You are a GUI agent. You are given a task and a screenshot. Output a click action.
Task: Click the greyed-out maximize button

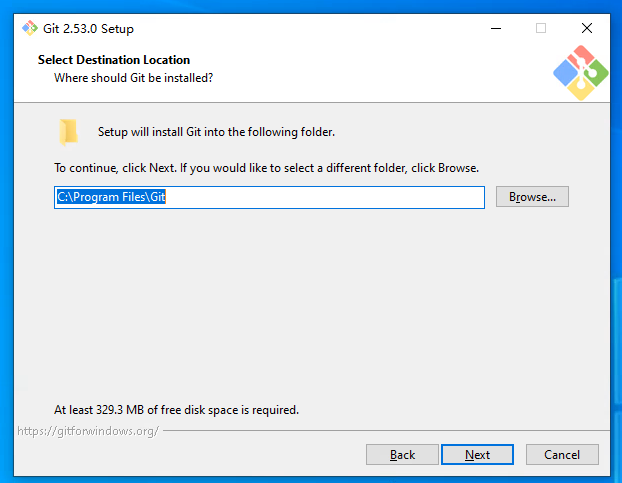pyautogui.click(x=541, y=28)
